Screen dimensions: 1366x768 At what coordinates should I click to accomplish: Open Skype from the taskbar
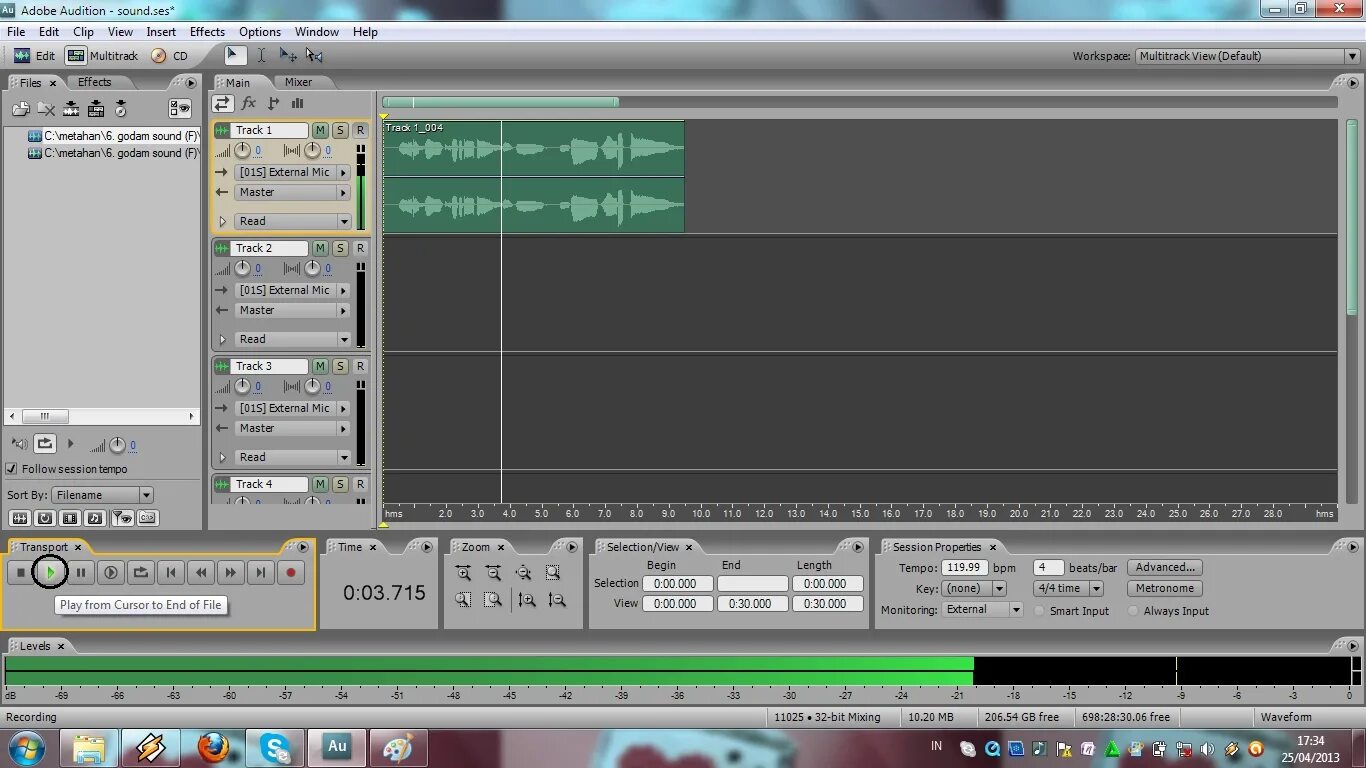pos(275,748)
